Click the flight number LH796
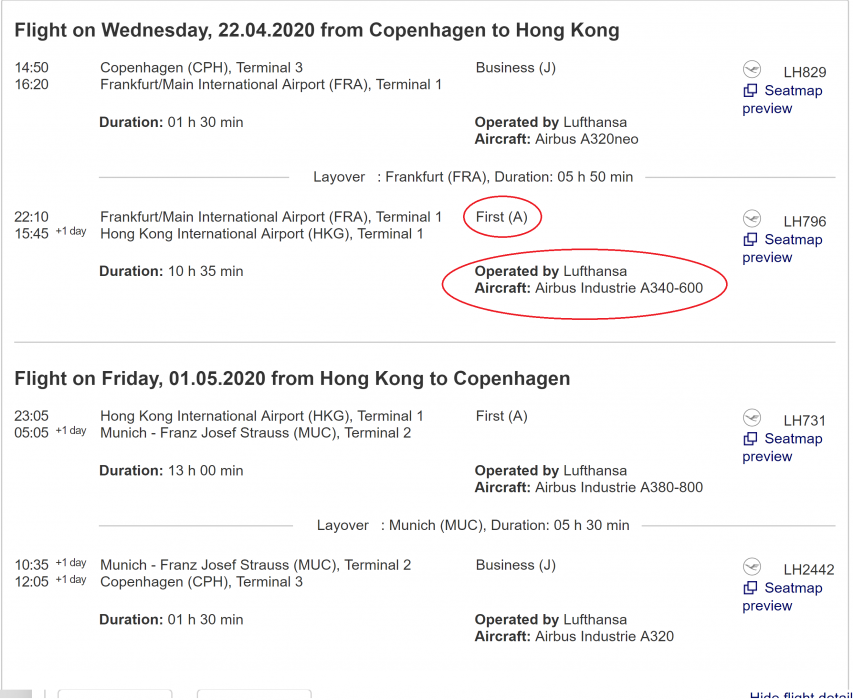This screenshot has width=853, height=700. (x=805, y=222)
